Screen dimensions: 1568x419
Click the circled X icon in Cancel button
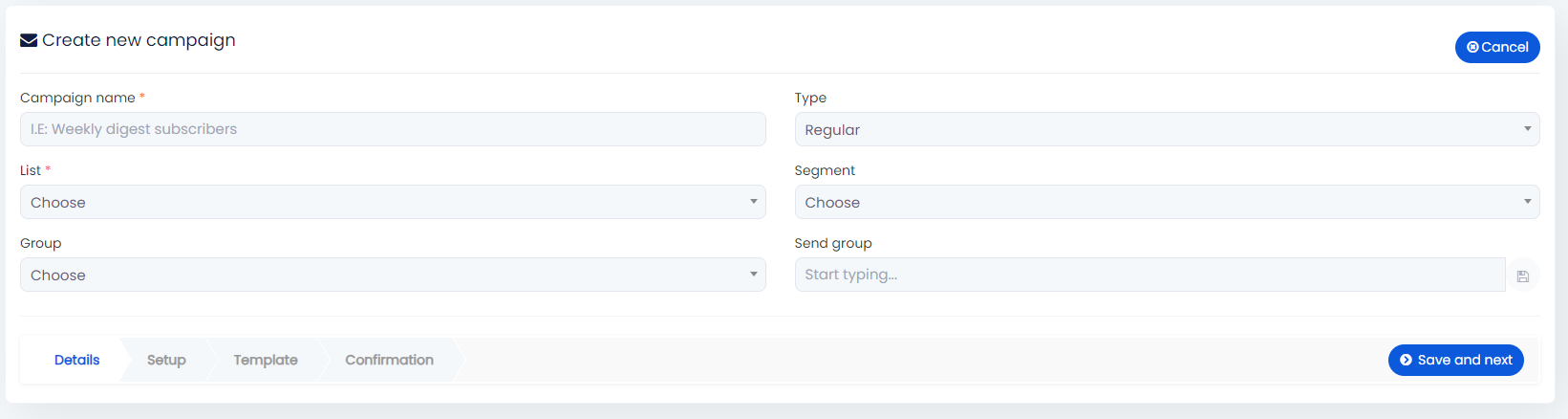coord(1472,47)
